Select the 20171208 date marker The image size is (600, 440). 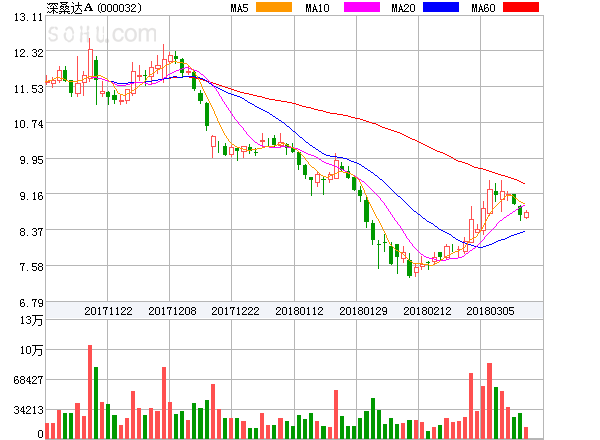tap(172, 312)
